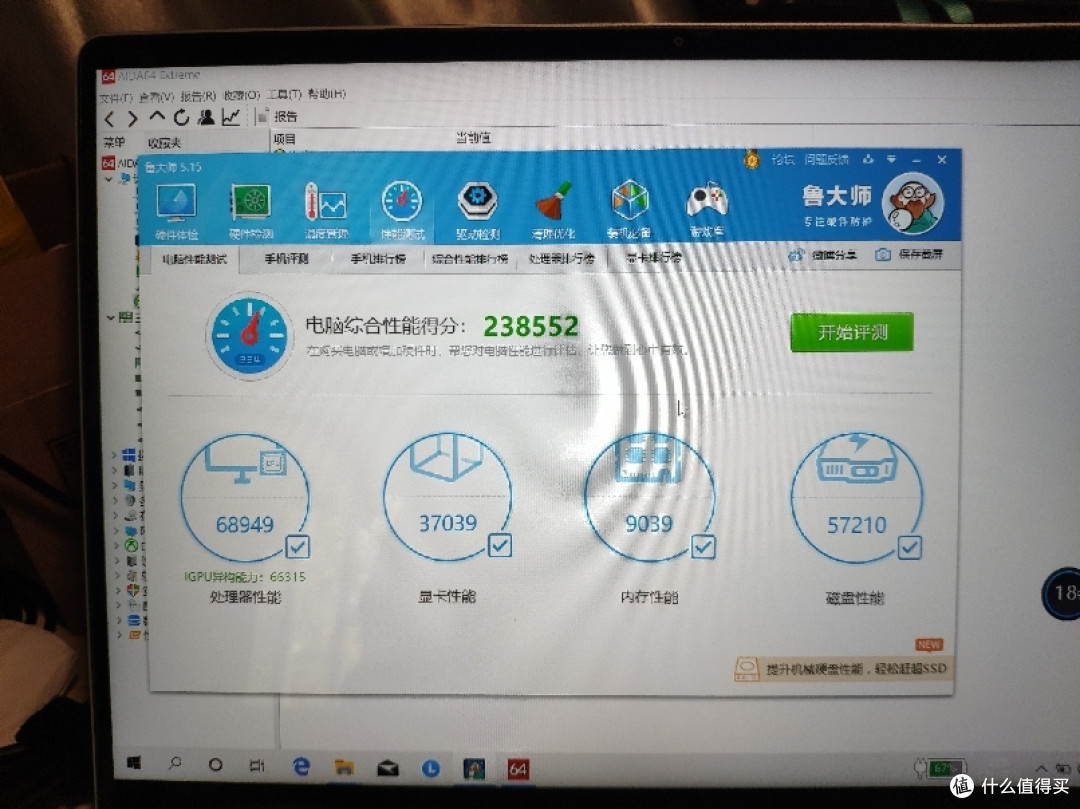Click the Cortana circle on taskbar
The height and width of the screenshot is (809, 1080).
click(215, 764)
